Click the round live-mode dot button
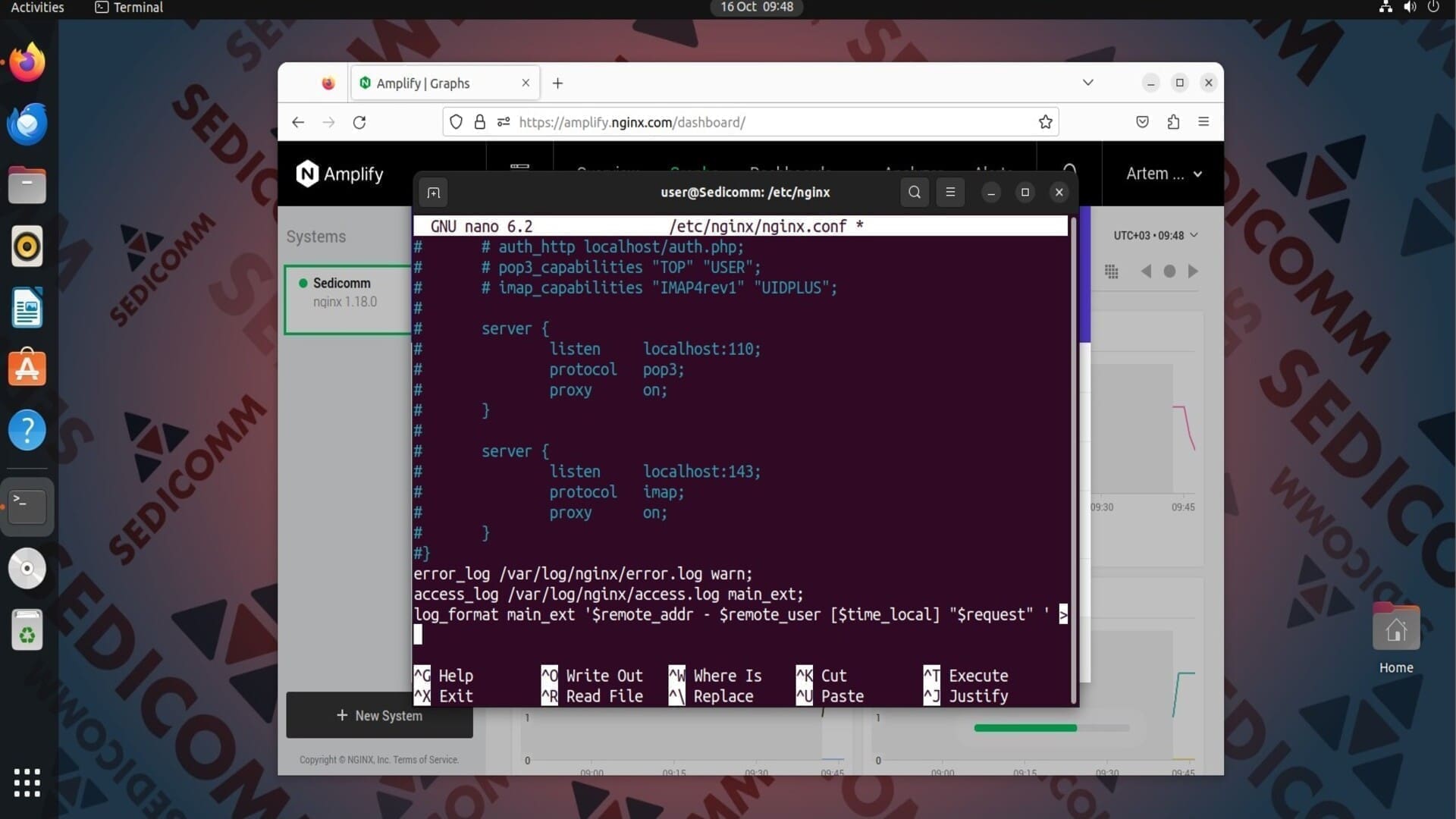This screenshot has width=1456, height=819. [x=1169, y=271]
